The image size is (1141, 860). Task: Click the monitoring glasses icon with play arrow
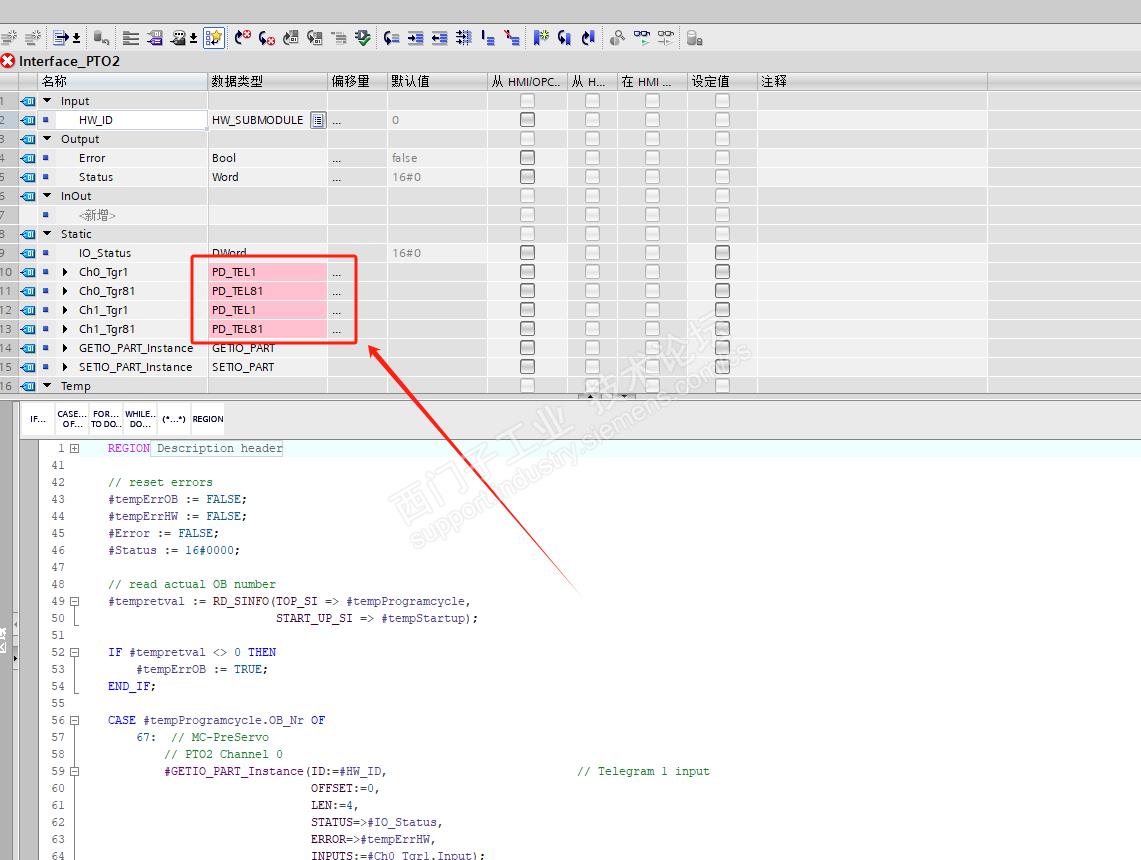642,38
